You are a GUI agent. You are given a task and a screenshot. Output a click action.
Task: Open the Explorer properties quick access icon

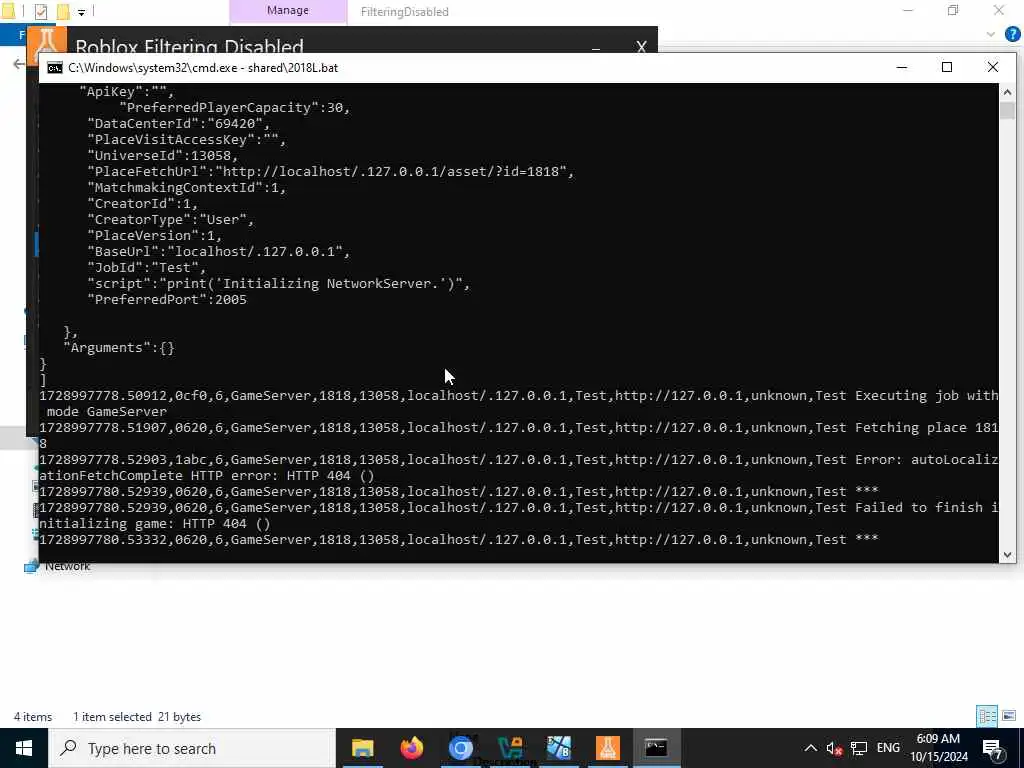[x=40, y=11]
